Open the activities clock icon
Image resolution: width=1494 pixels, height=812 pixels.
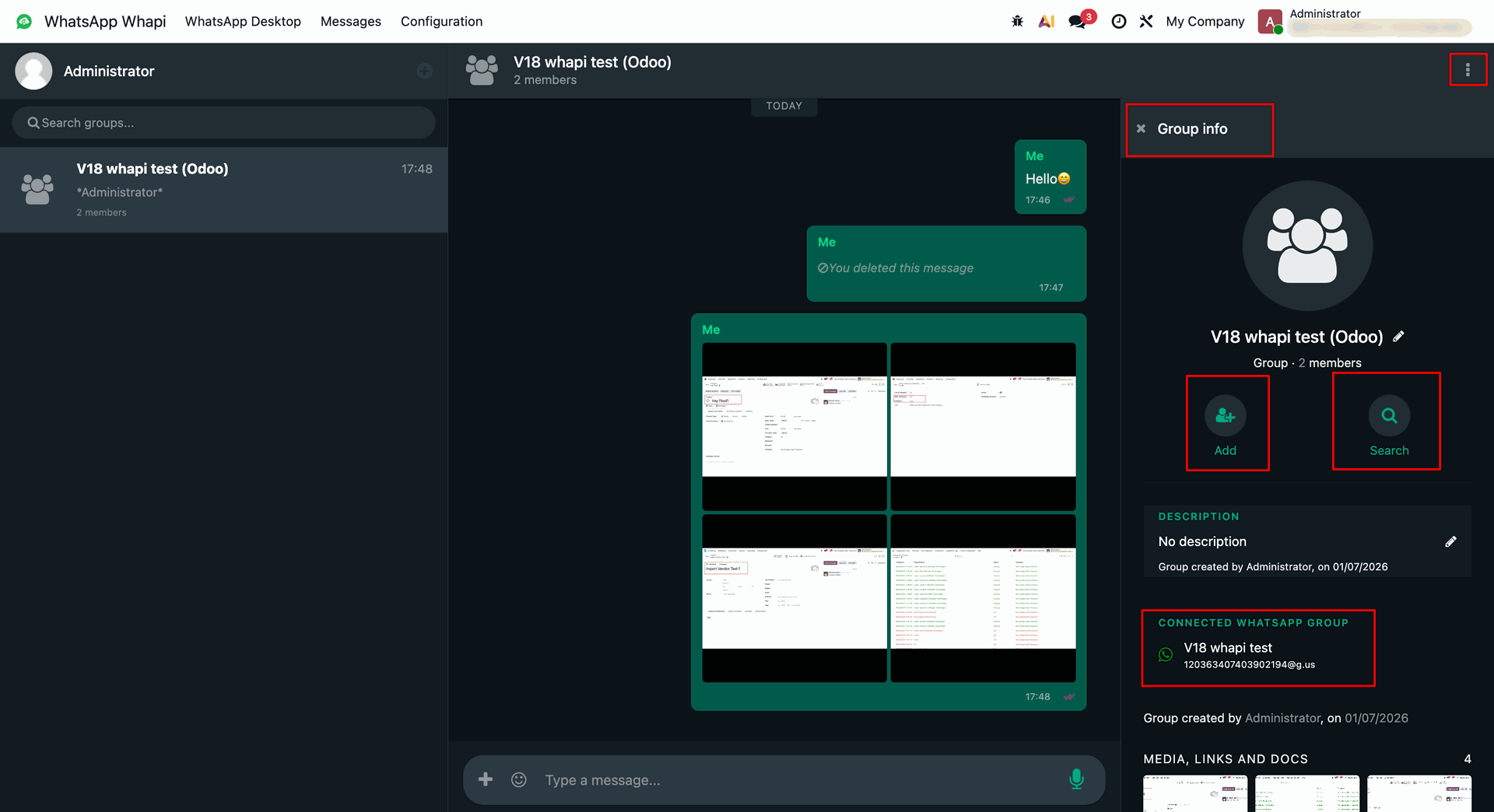coord(1119,21)
